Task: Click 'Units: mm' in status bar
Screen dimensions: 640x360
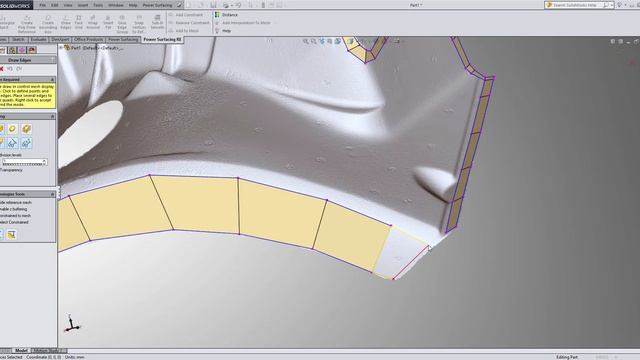Action: [75, 357]
